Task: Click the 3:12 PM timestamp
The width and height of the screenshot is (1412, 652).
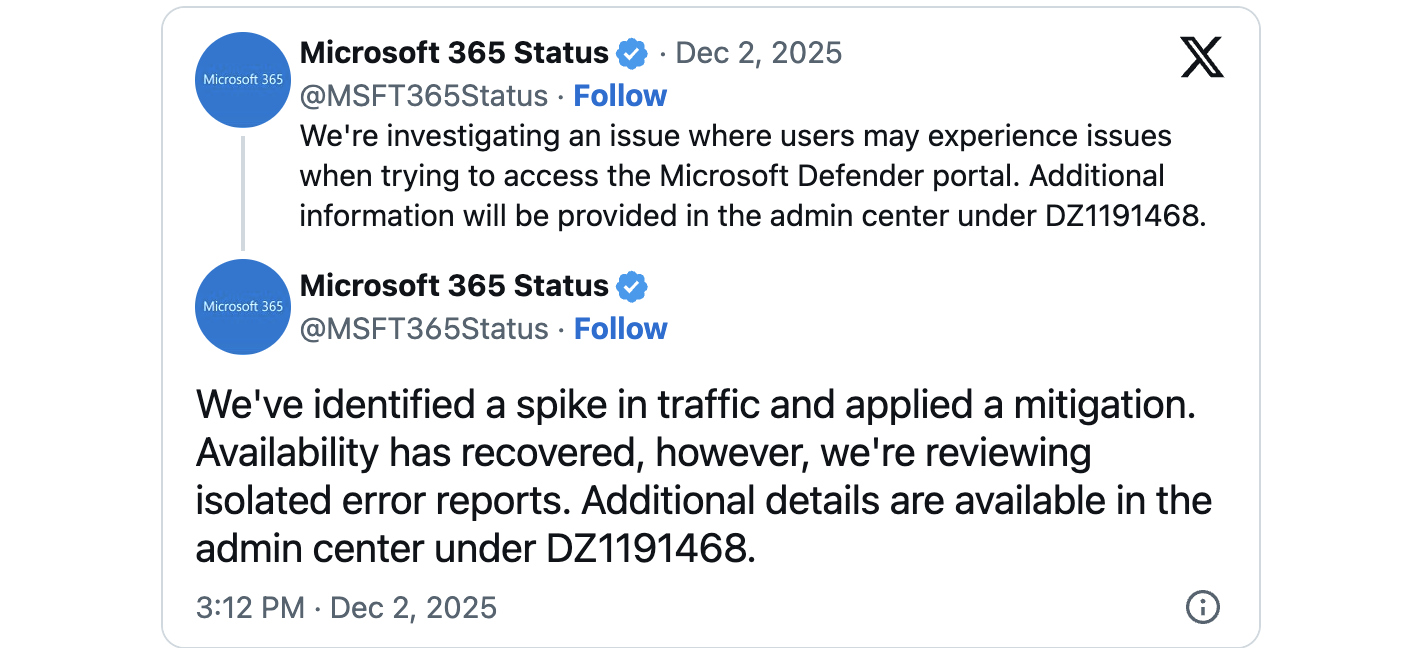Action: (x=248, y=607)
